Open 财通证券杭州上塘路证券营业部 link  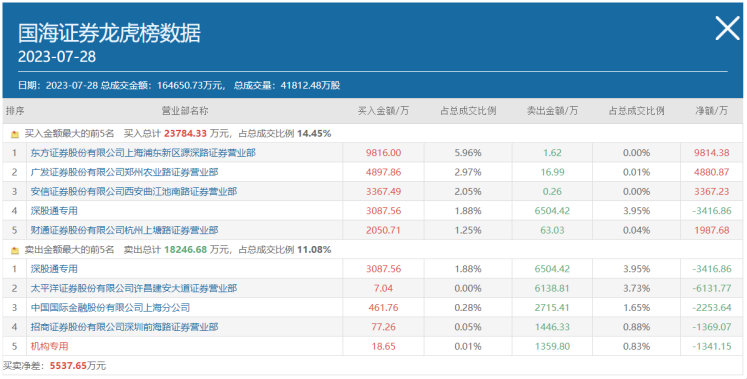point(124,230)
